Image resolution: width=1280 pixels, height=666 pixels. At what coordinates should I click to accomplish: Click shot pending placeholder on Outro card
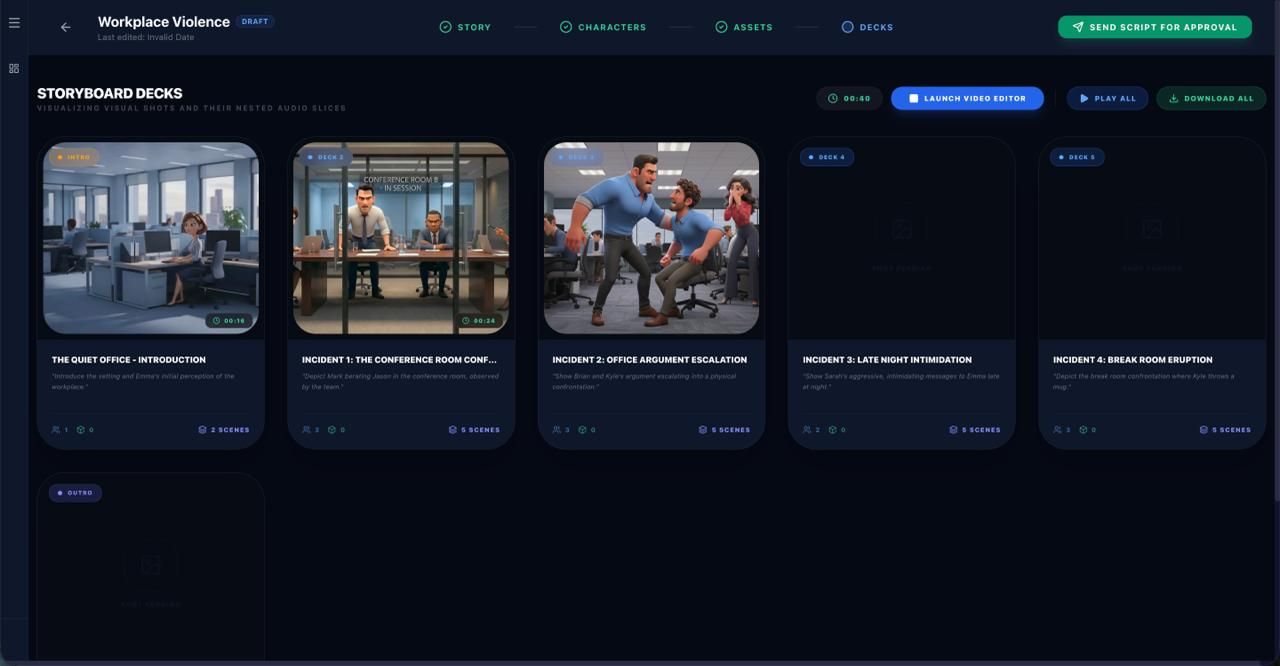point(151,576)
